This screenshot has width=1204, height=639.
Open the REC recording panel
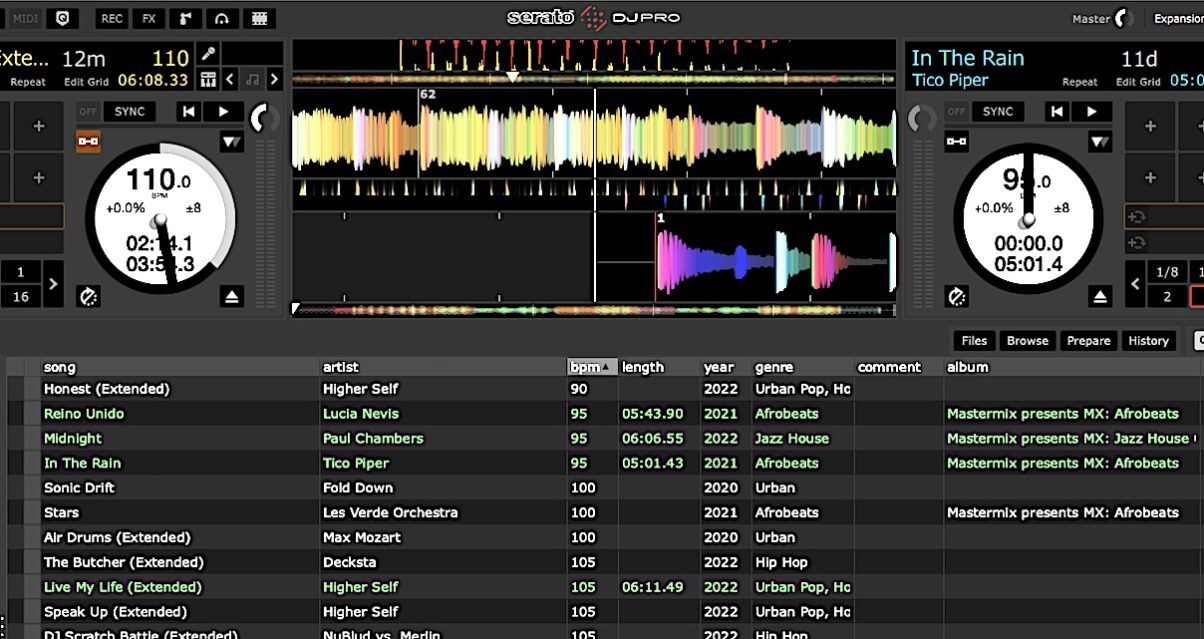click(111, 17)
